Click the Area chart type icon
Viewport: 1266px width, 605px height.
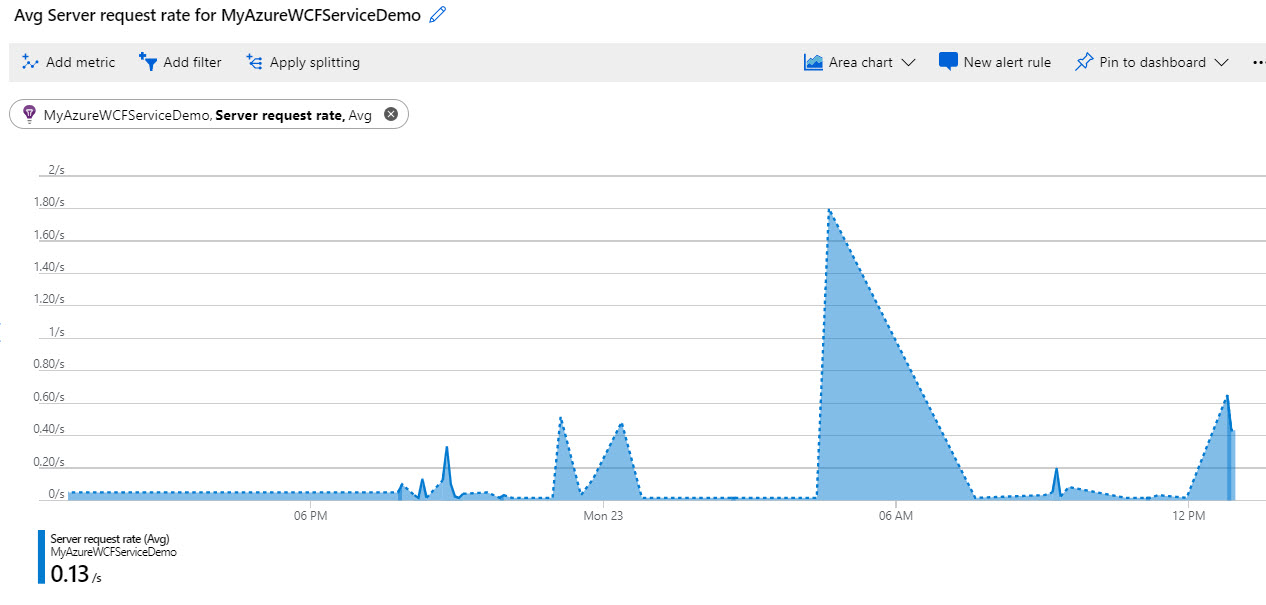813,62
